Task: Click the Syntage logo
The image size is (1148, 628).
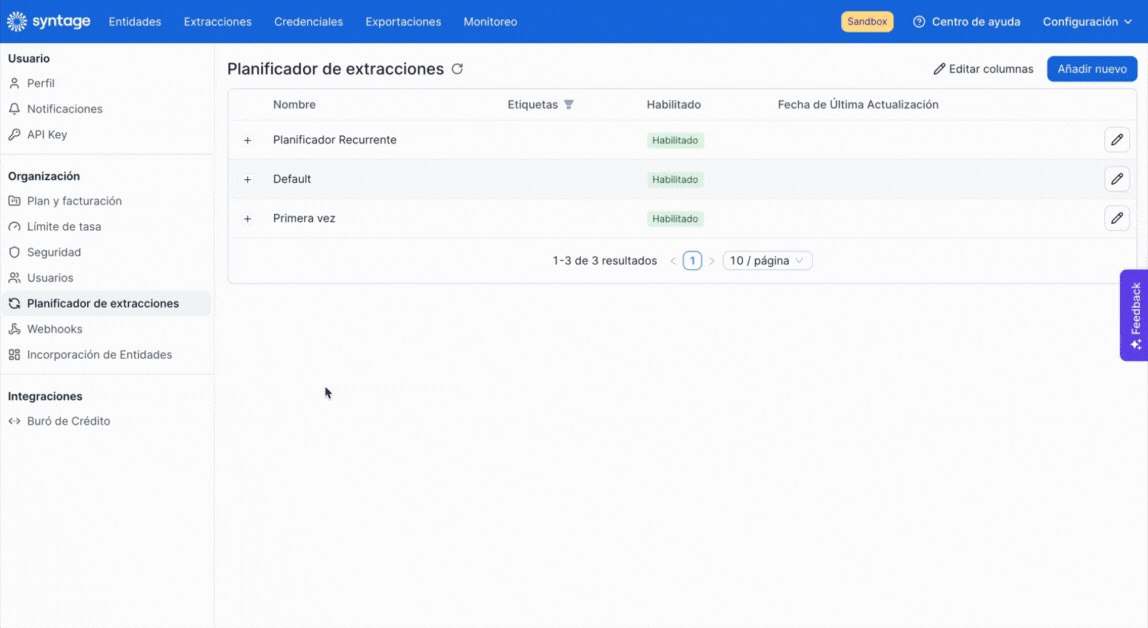Action: 48,21
